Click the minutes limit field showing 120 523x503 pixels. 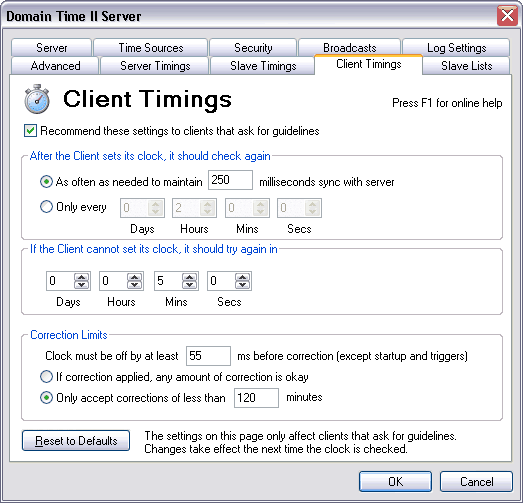(256, 398)
